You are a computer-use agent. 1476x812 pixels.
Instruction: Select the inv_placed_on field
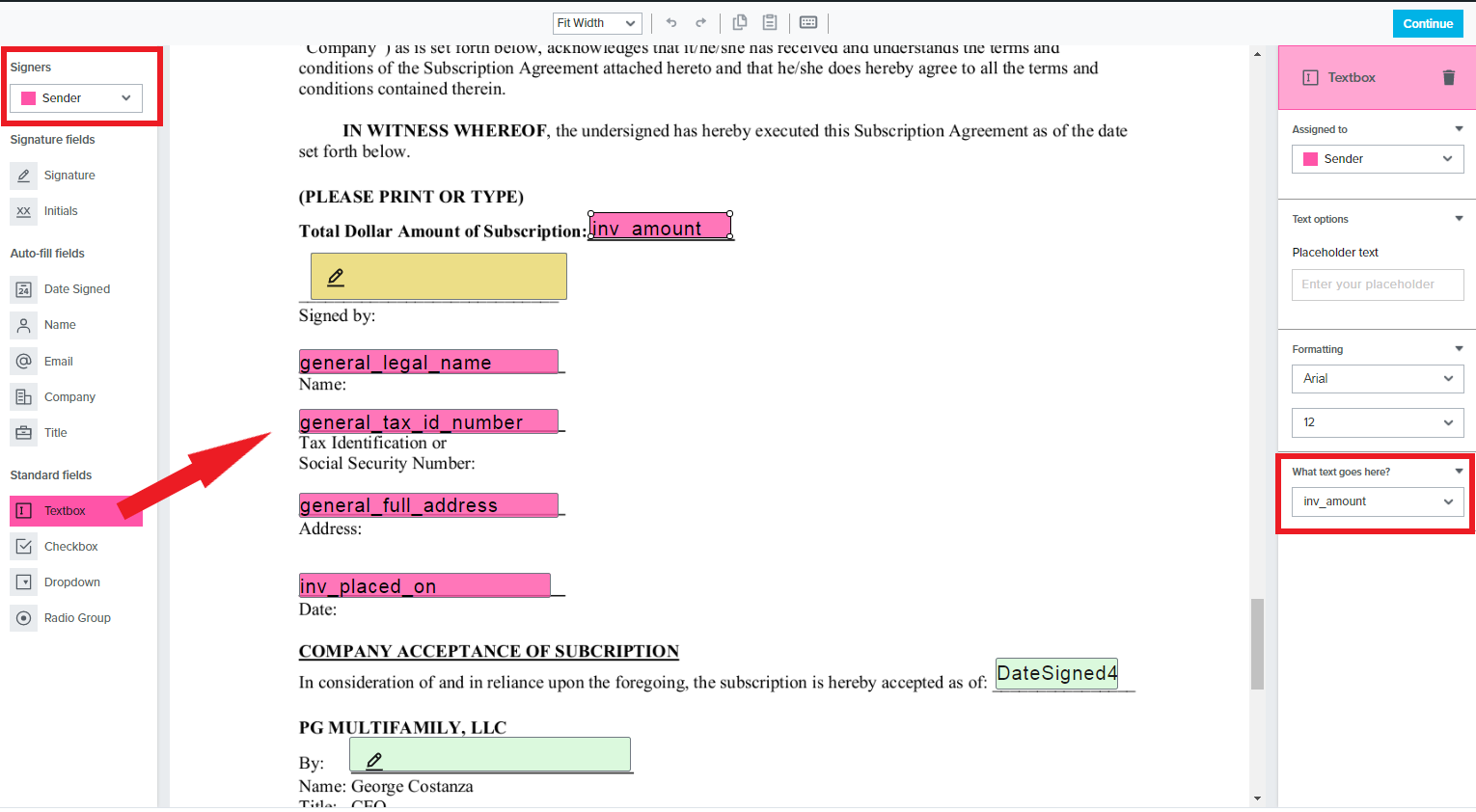pos(424,585)
